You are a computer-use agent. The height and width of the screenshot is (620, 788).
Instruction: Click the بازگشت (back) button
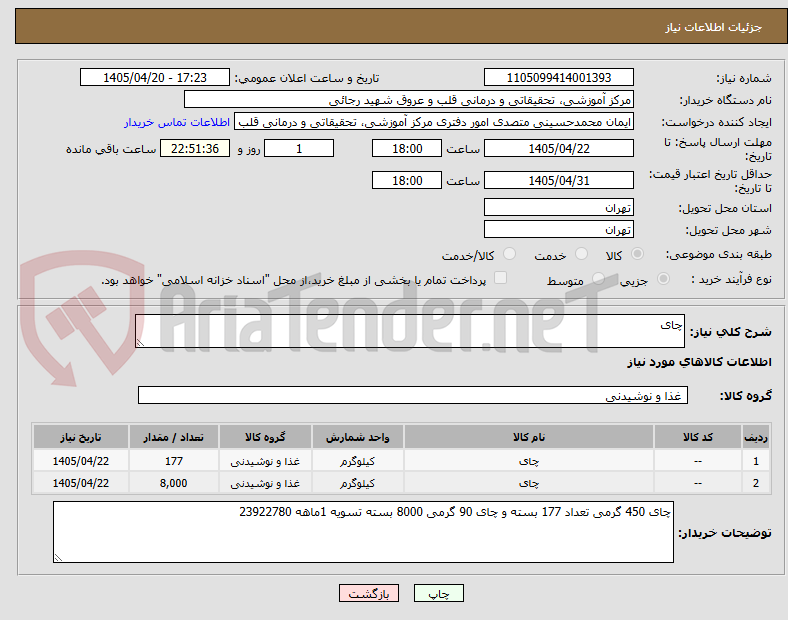[x=369, y=593]
